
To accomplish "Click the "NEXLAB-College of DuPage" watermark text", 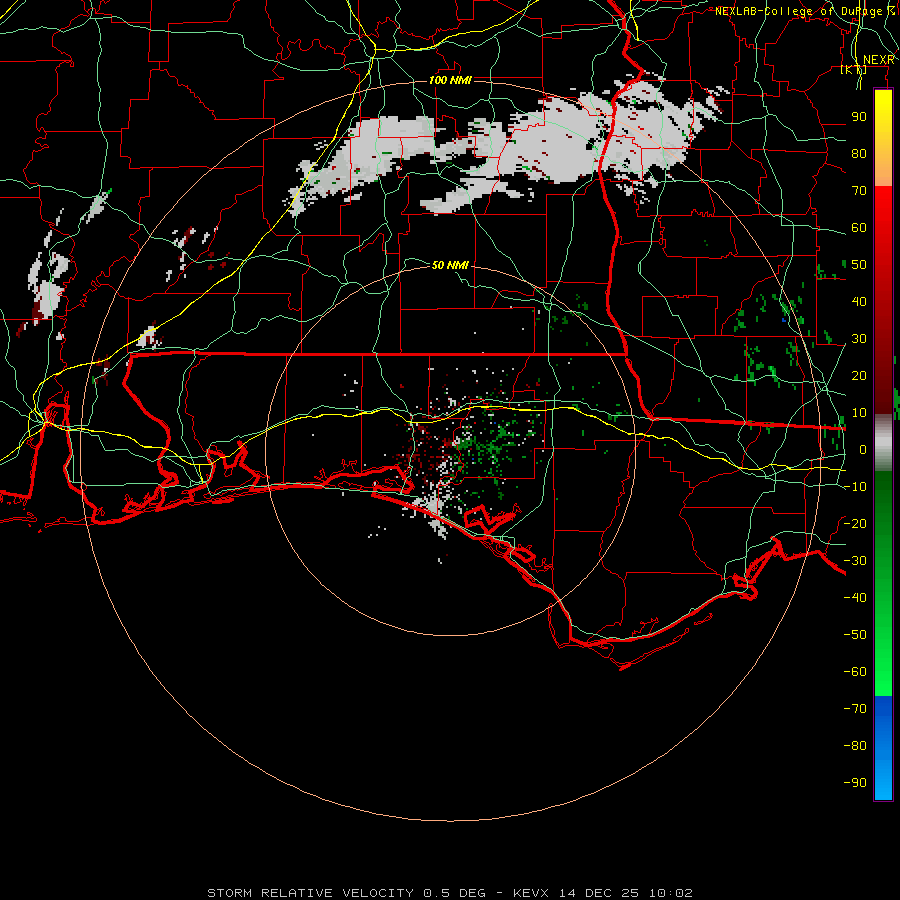I will point(798,11).
